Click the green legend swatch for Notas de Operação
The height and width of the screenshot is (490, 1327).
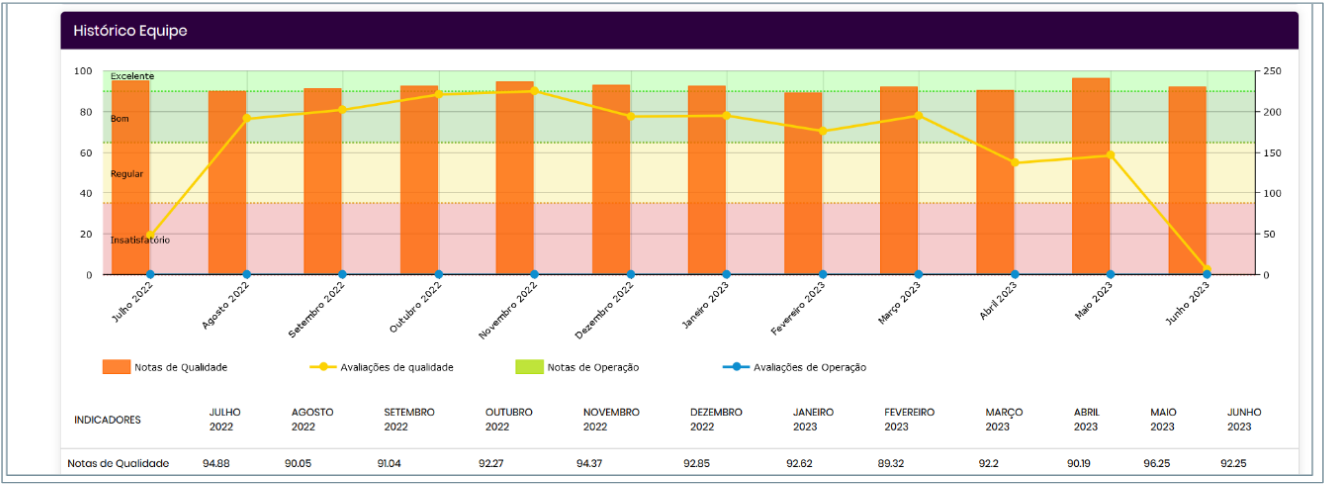coord(528,367)
